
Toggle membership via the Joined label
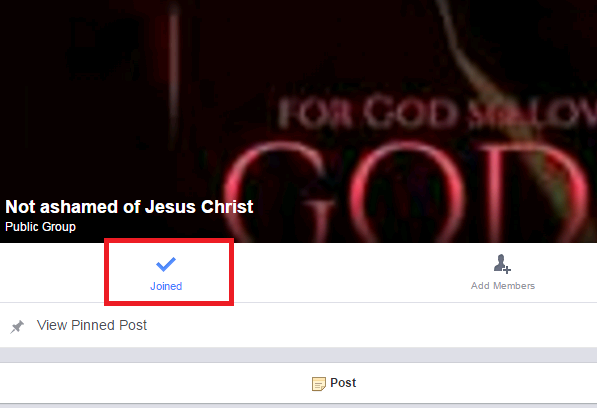166,286
